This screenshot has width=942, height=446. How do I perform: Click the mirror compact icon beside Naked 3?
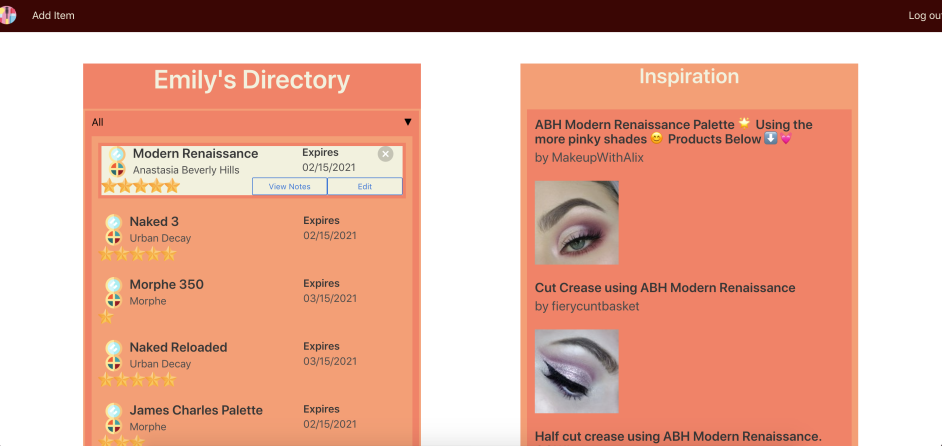114,222
